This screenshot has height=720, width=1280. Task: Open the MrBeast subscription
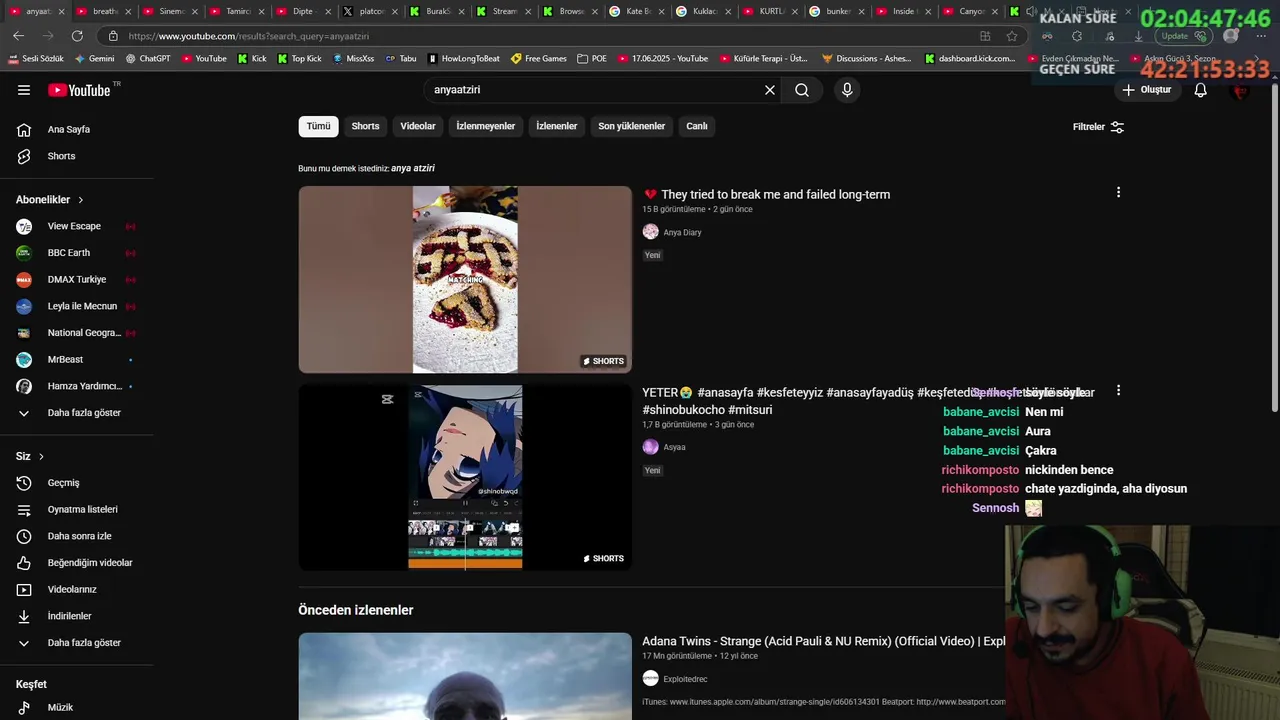tap(77, 359)
